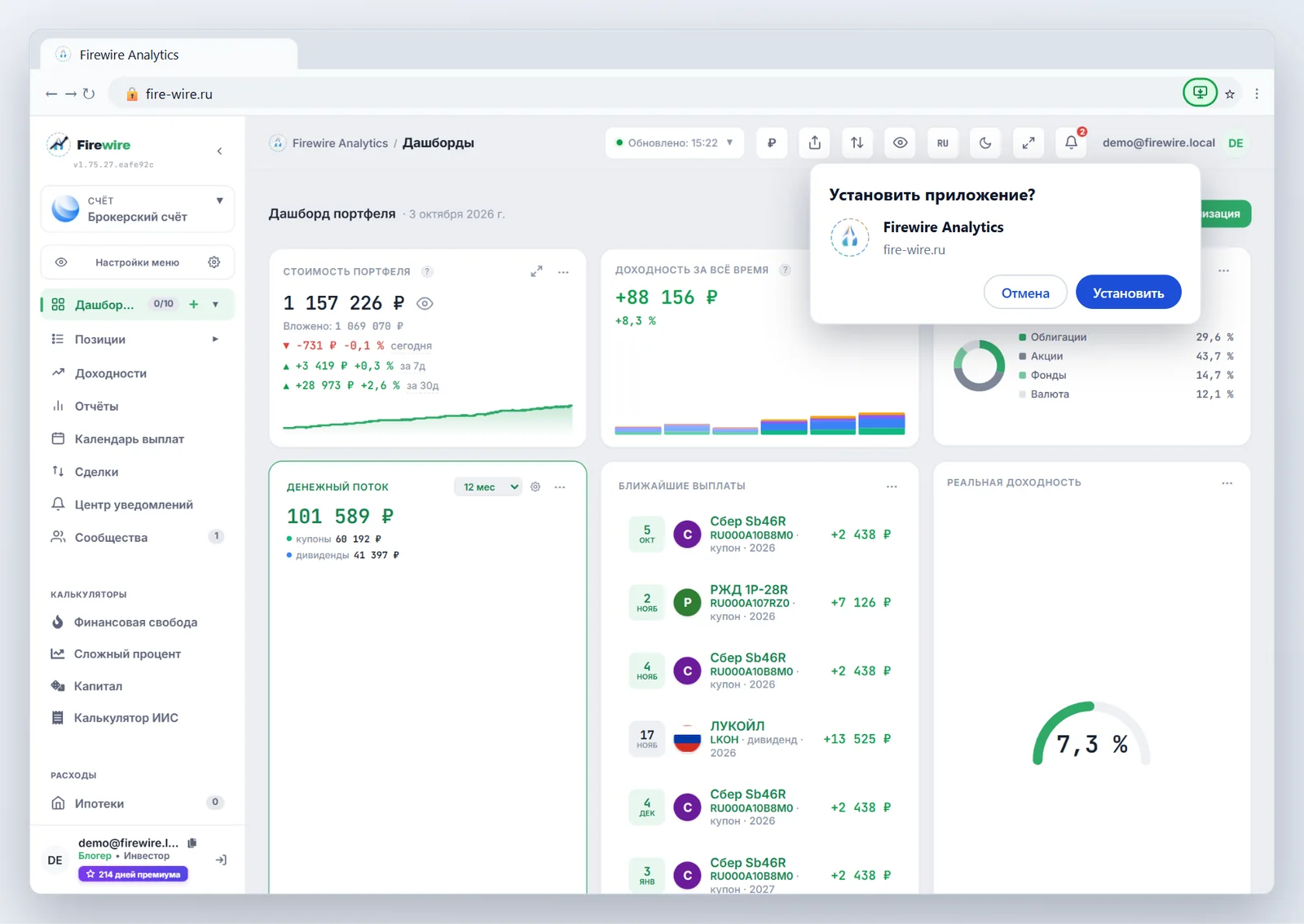The width and height of the screenshot is (1304, 924).
Task: Click logout icon near user profile
Action: pos(221,860)
